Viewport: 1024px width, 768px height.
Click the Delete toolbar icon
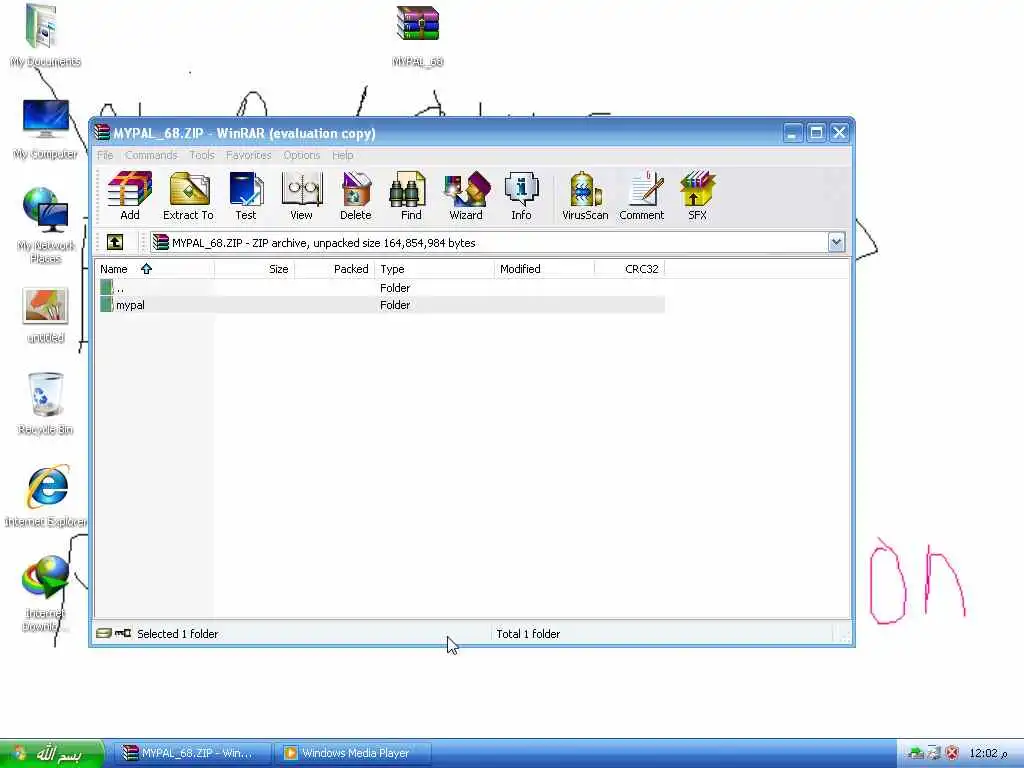pyautogui.click(x=355, y=195)
